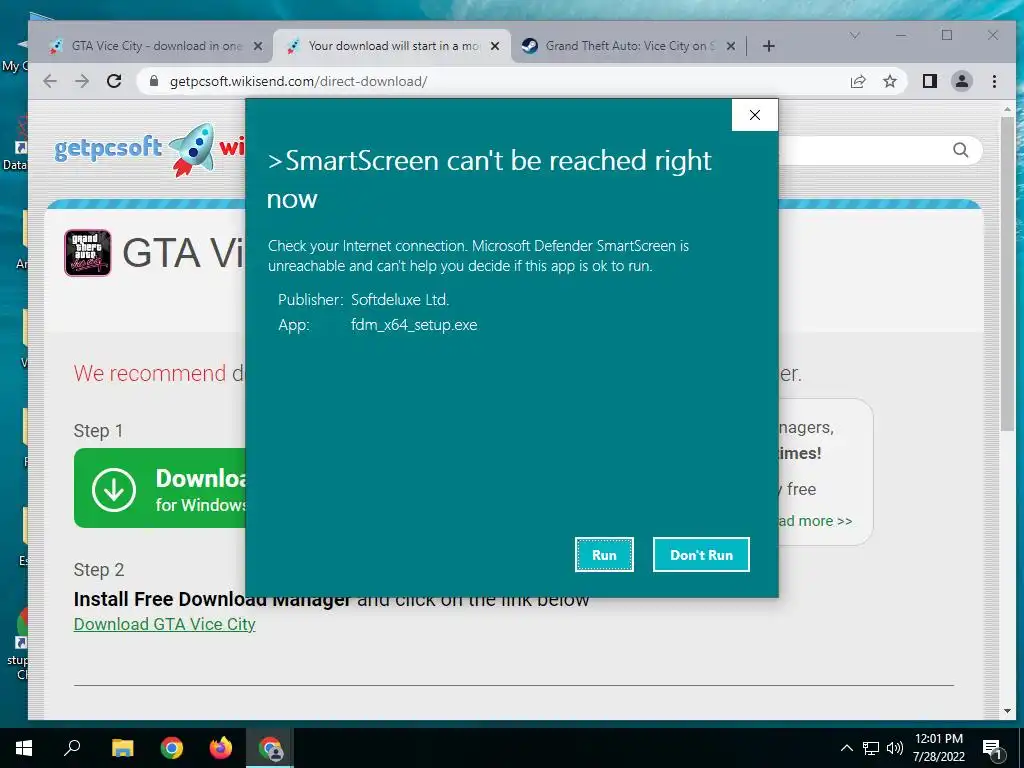Screen dimensions: 1024x768
Task: Click the getpcsoft logo
Action: [108, 148]
